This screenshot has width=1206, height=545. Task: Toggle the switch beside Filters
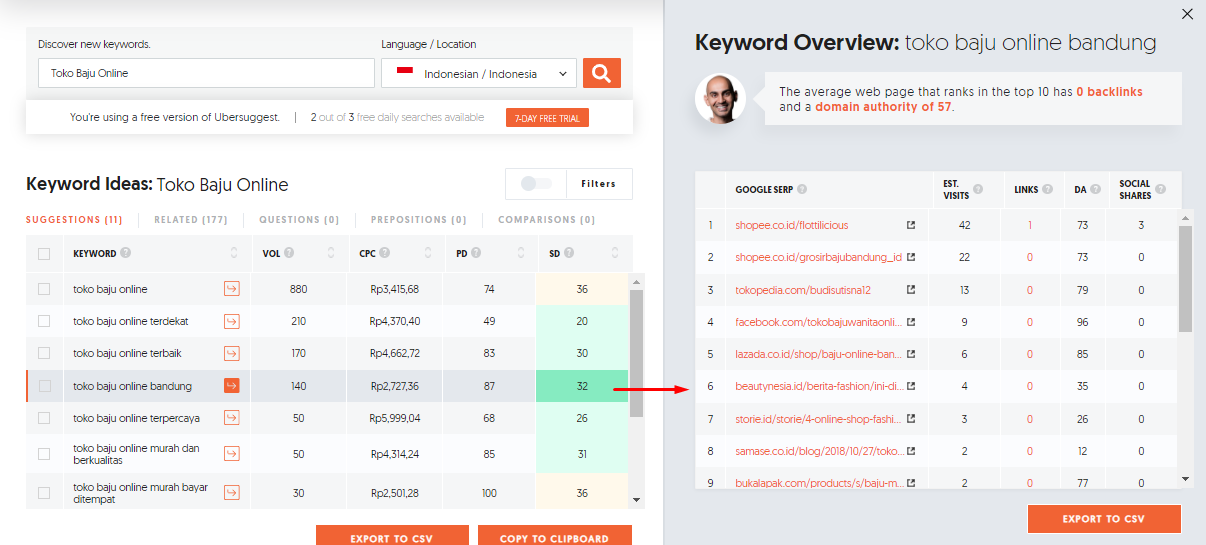537,184
